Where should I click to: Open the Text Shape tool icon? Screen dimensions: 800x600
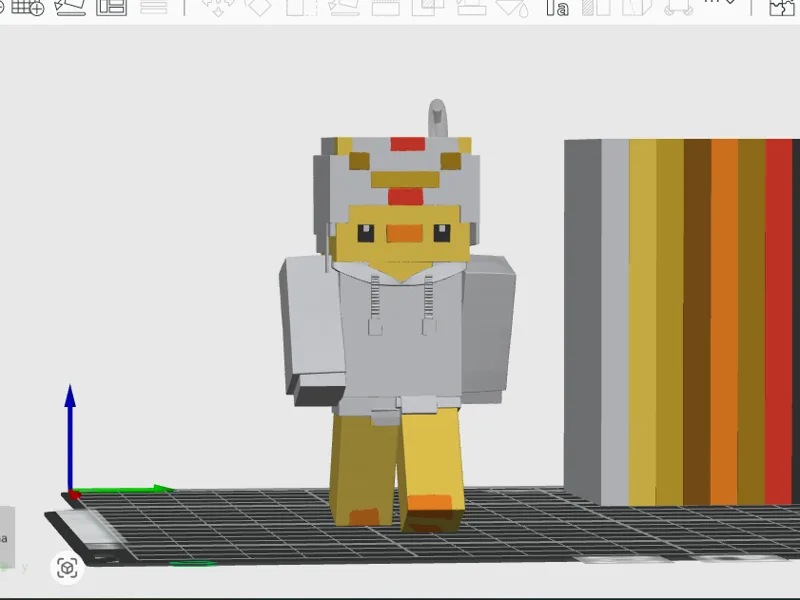pos(557,7)
